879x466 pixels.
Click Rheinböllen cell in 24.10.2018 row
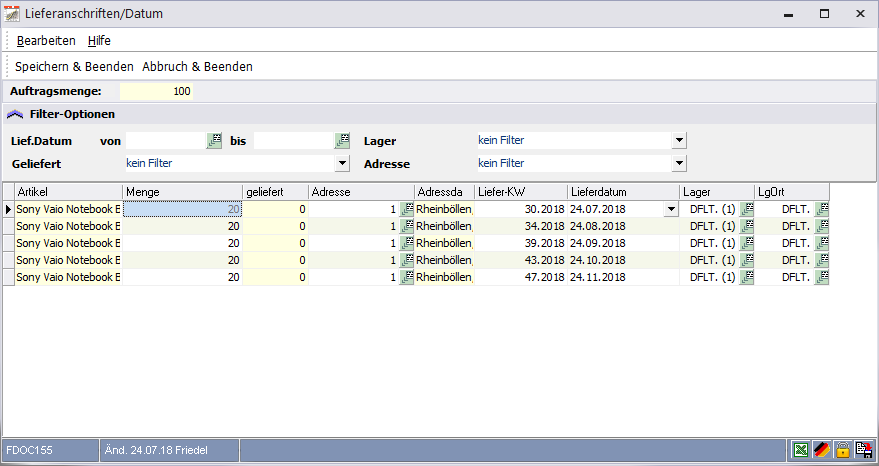[x=445, y=260]
